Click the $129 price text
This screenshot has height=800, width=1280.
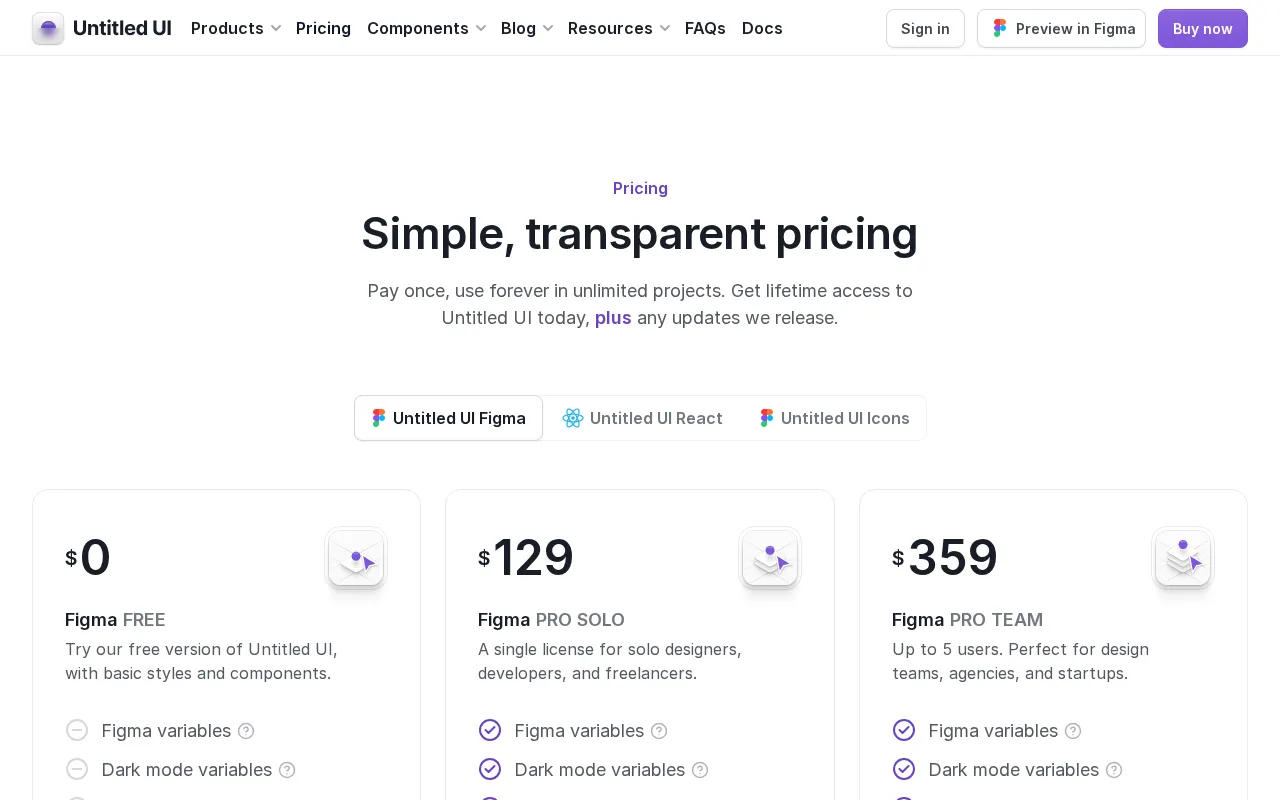[x=526, y=558]
